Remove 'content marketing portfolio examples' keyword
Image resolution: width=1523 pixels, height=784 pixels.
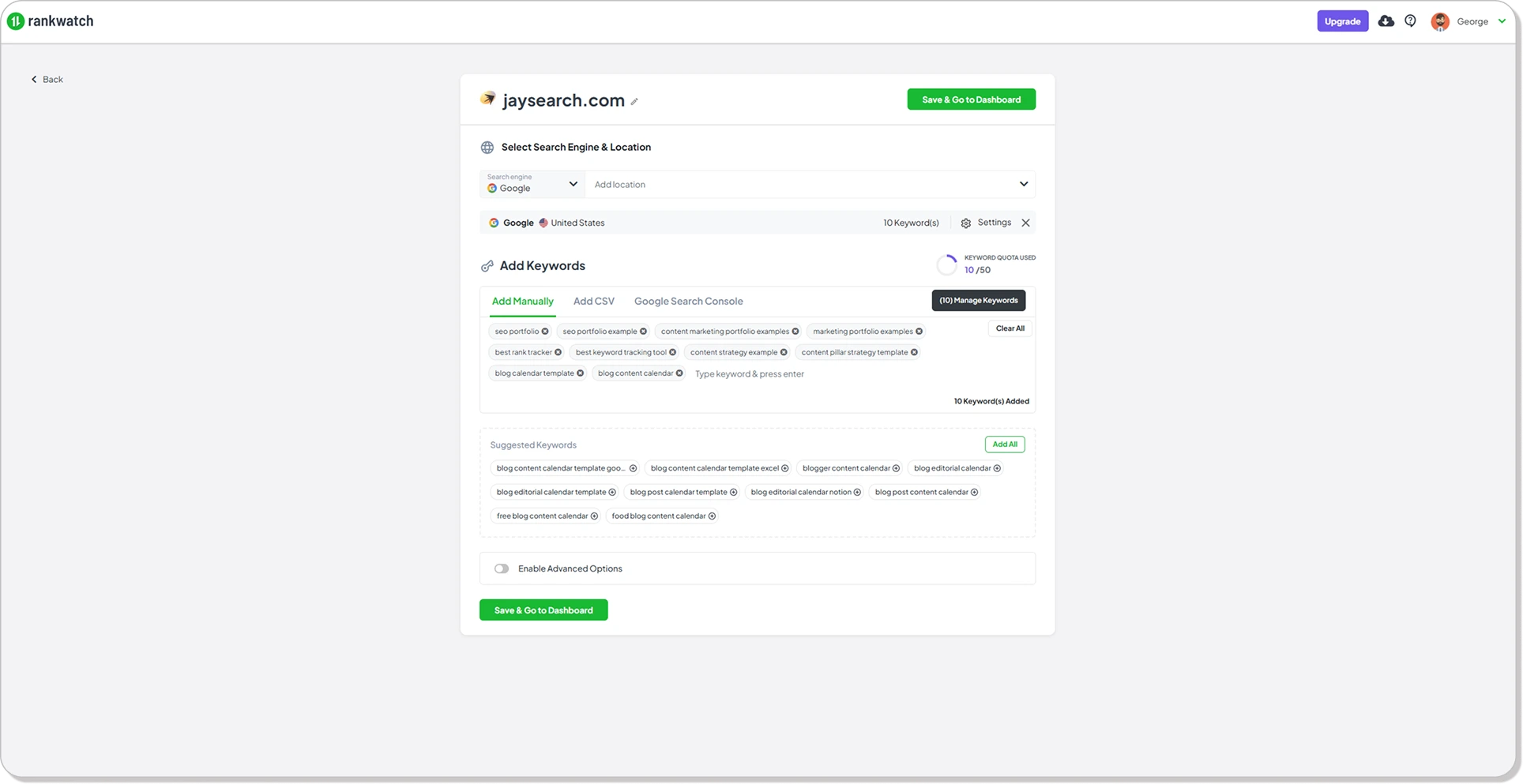[x=795, y=332]
